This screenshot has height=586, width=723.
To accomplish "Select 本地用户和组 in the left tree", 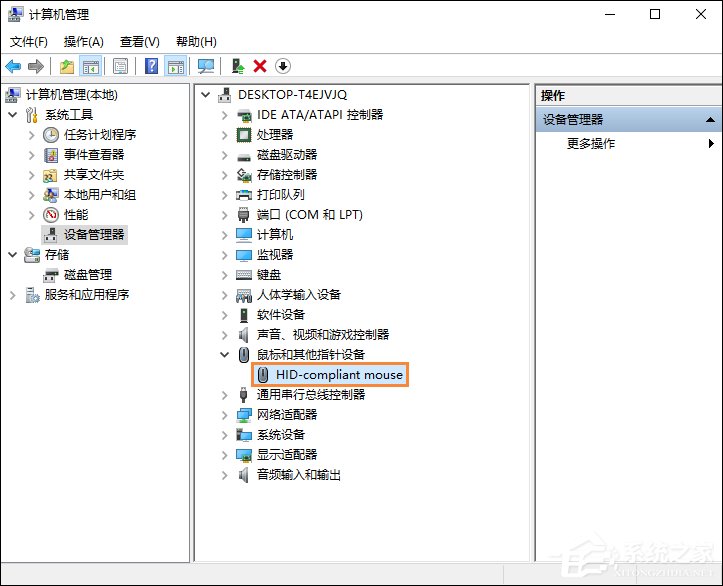I will click(100, 195).
